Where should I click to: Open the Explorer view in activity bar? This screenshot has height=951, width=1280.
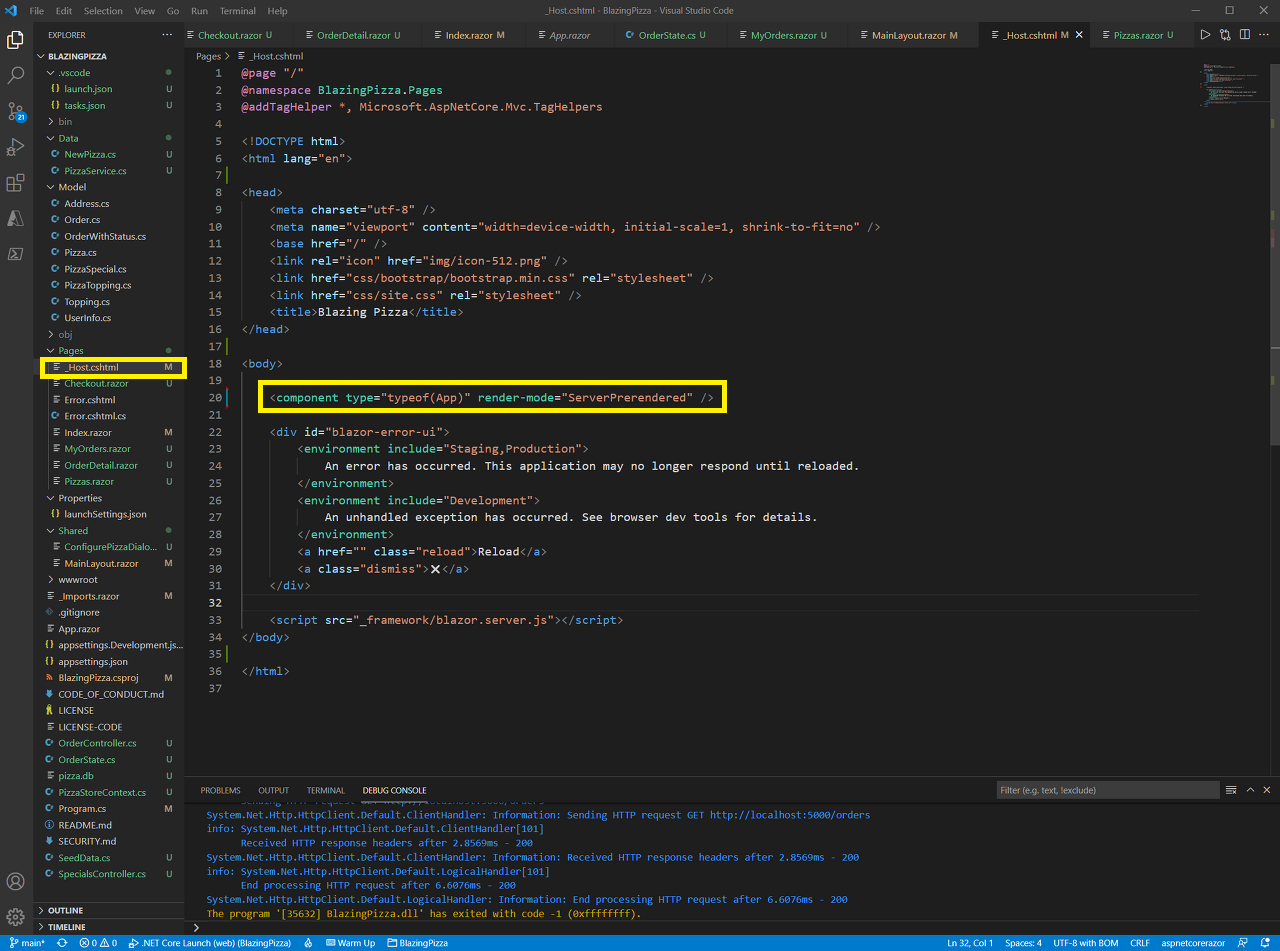(16, 40)
